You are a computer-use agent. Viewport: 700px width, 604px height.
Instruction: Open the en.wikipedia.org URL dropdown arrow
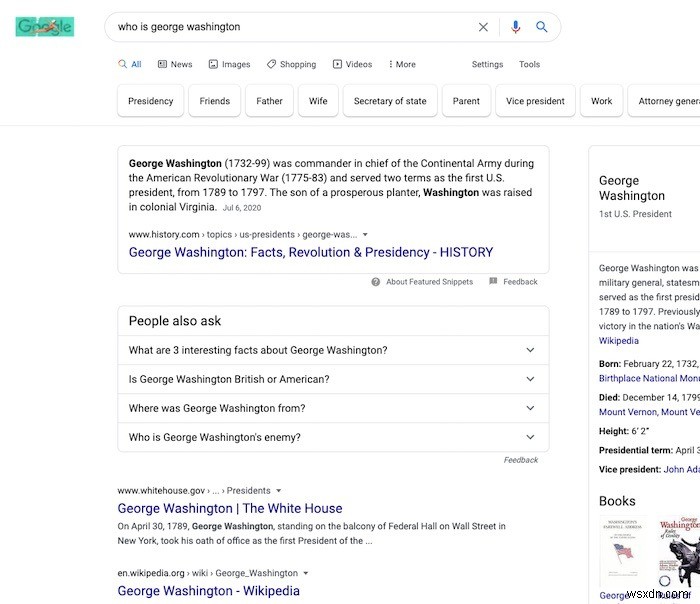(306, 573)
